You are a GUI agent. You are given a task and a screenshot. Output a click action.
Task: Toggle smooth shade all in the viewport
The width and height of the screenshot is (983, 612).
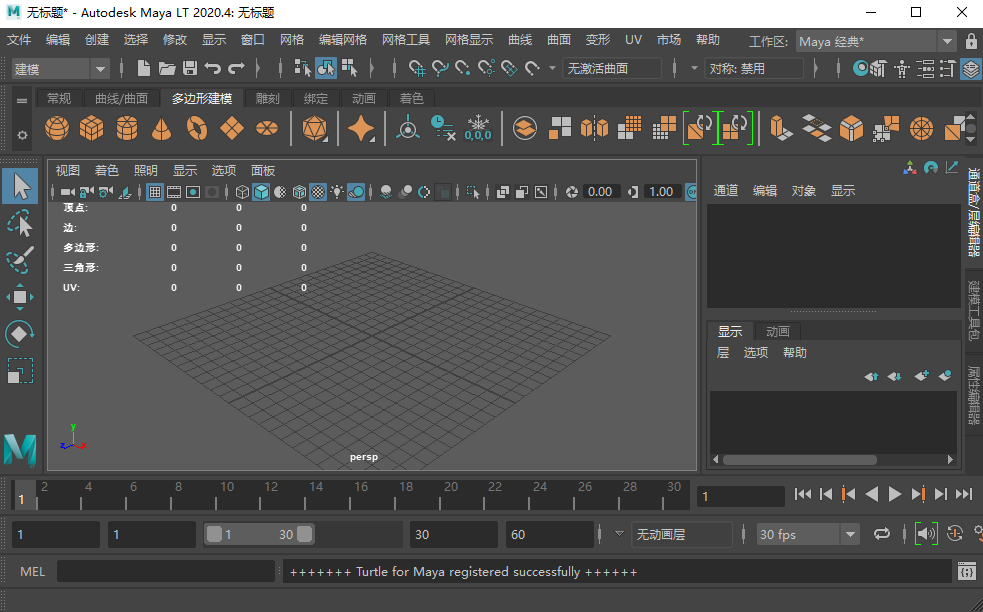pos(261,192)
